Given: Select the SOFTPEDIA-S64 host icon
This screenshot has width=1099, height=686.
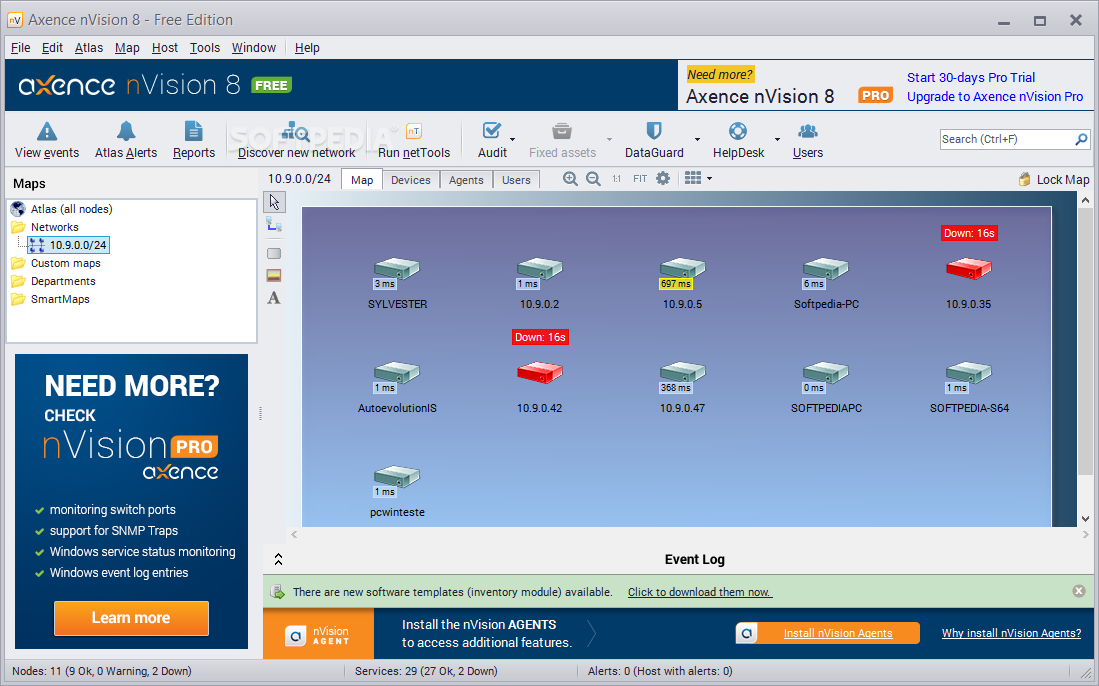Looking at the screenshot, I should (969, 374).
